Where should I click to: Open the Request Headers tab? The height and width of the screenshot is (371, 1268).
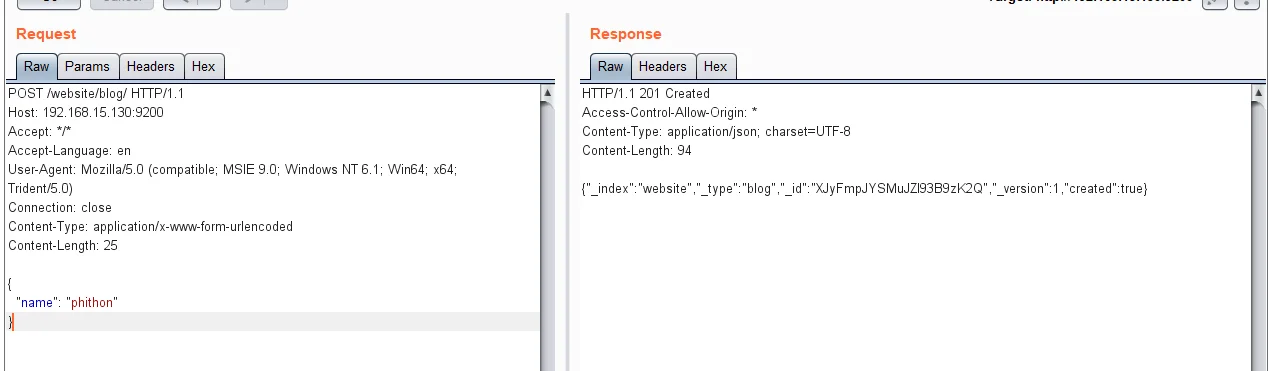[151, 67]
